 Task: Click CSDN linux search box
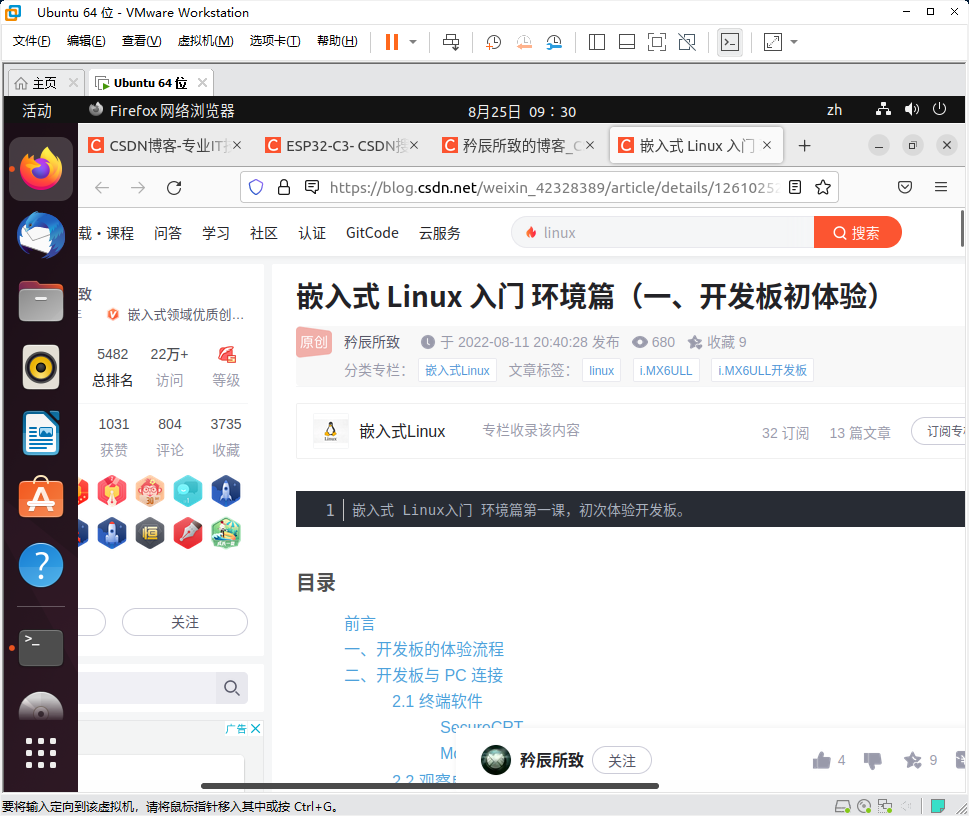tap(662, 232)
